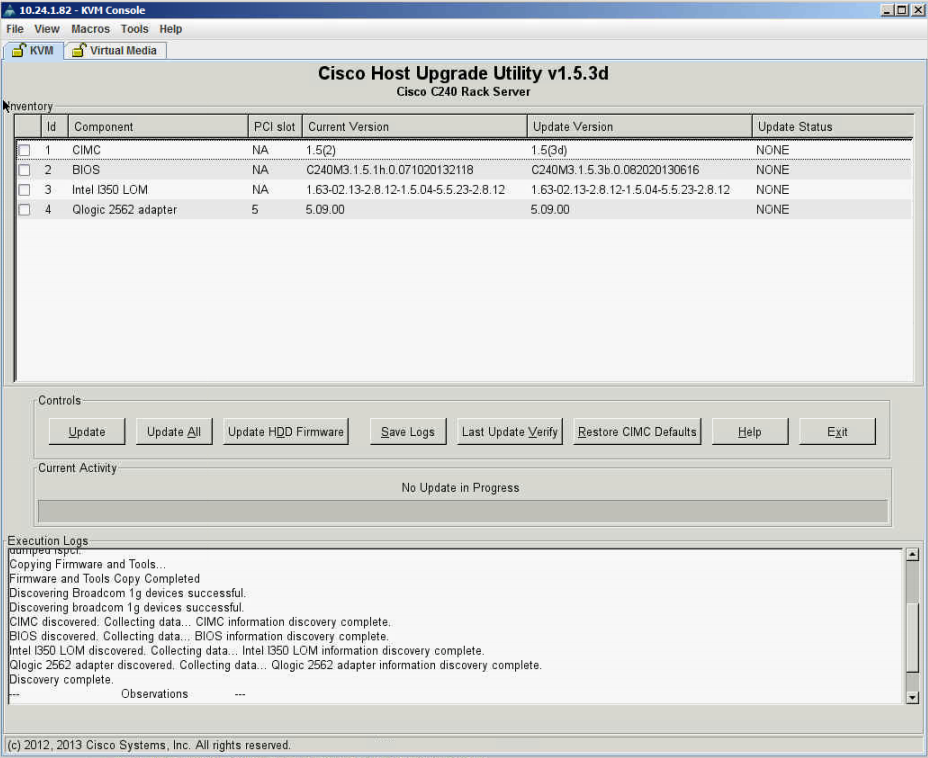Minimize the KVM Console window
Image resolution: width=928 pixels, height=758 pixels.
pos(887,10)
